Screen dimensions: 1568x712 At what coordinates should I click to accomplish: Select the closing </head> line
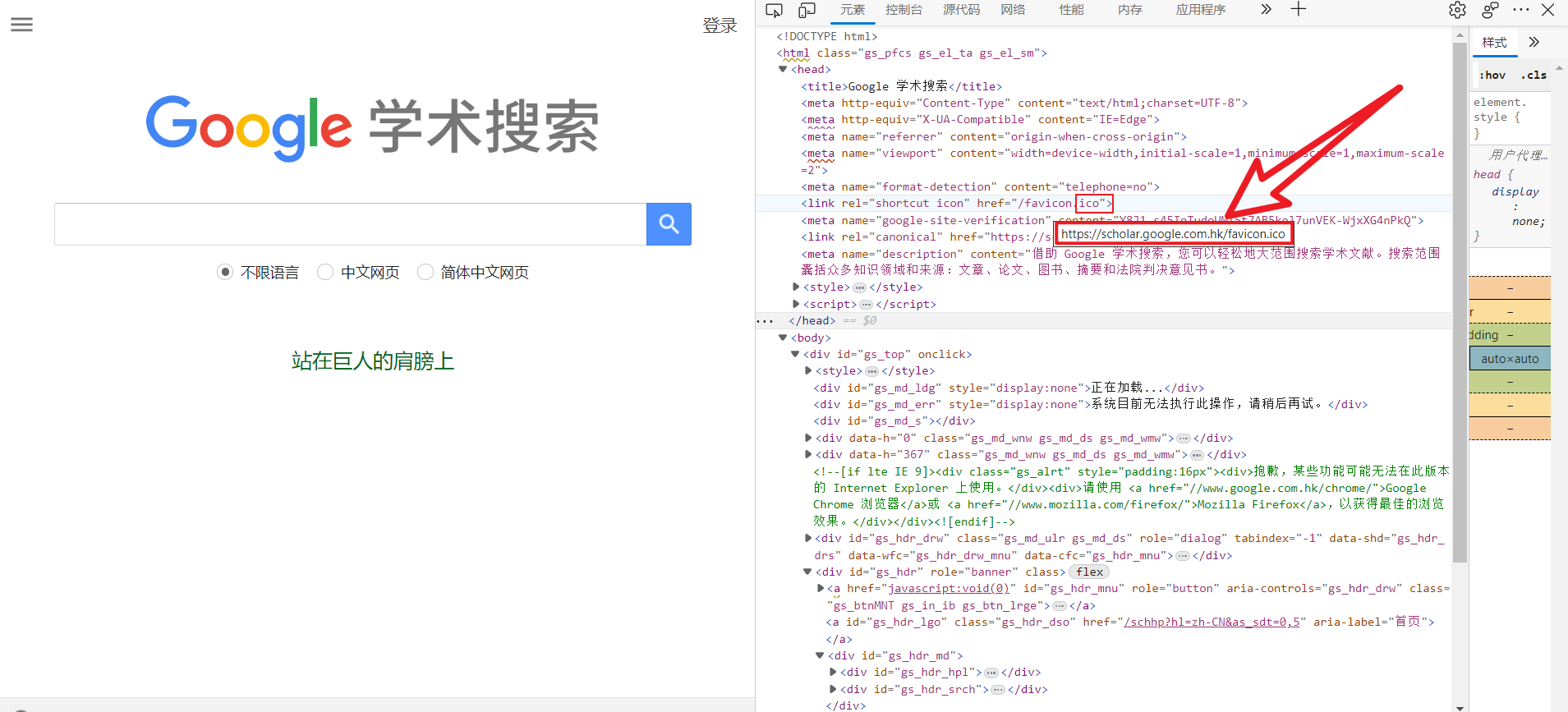[x=812, y=321]
